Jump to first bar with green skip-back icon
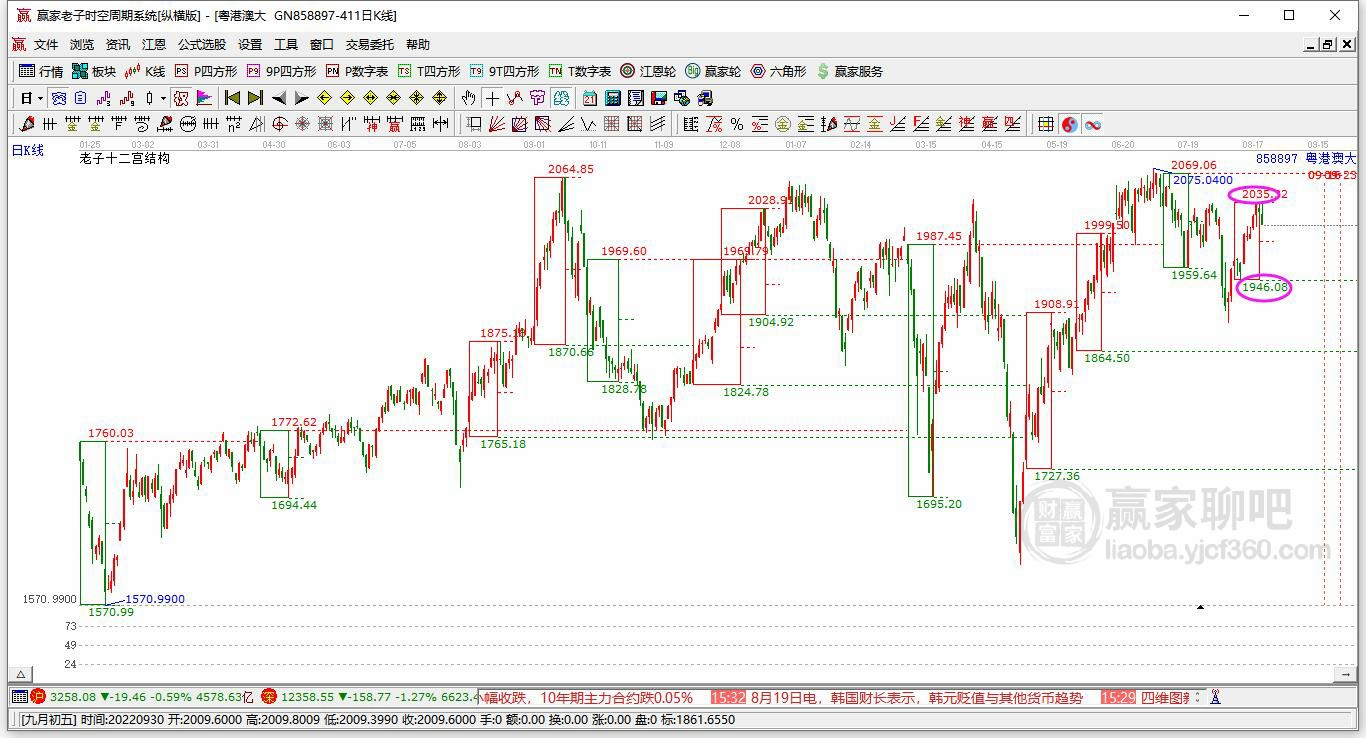The image size is (1366, 738). [x=232, y=98]
